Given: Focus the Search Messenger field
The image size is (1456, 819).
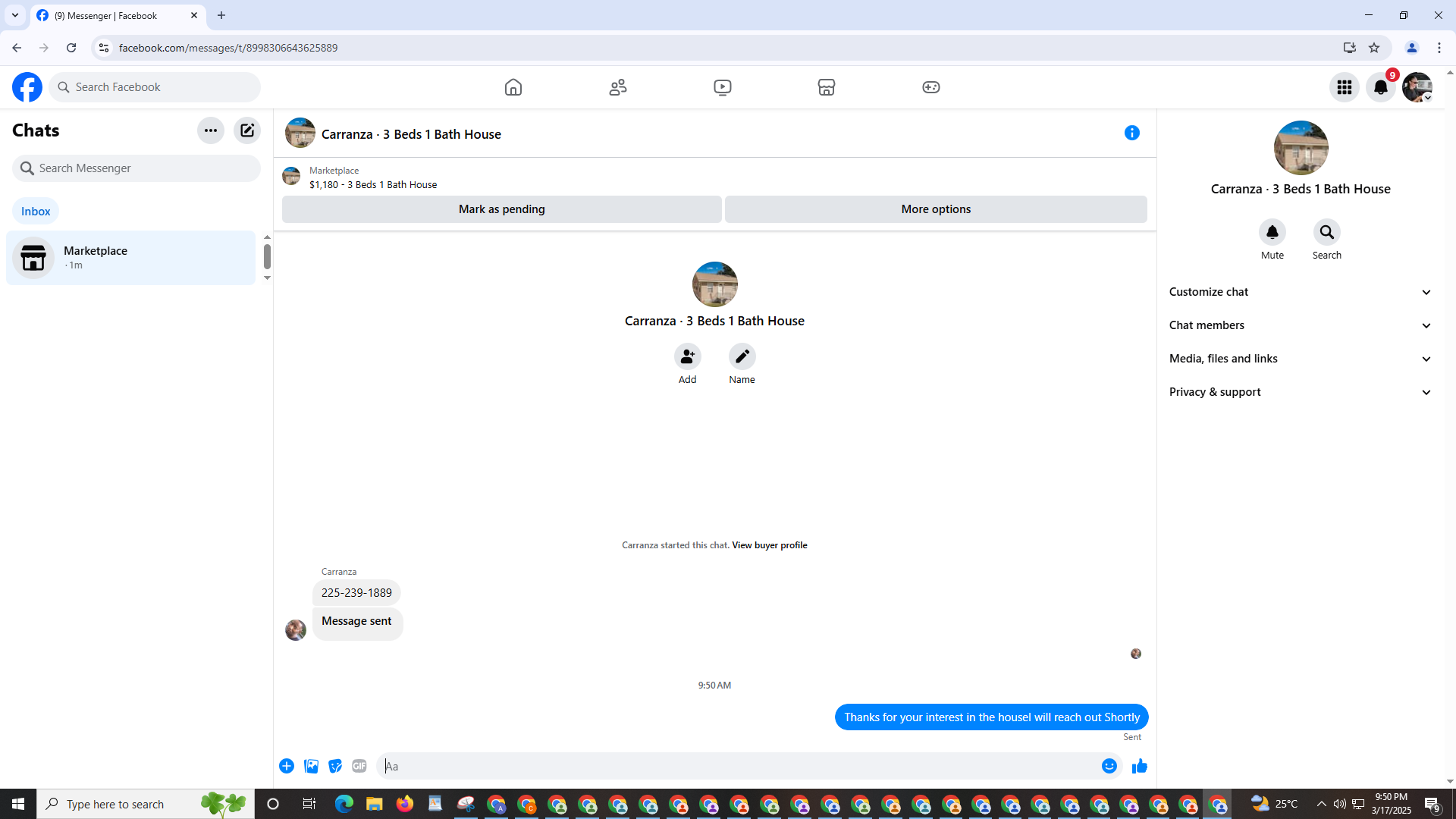Looking at the screenshot, I should point(136,168).
